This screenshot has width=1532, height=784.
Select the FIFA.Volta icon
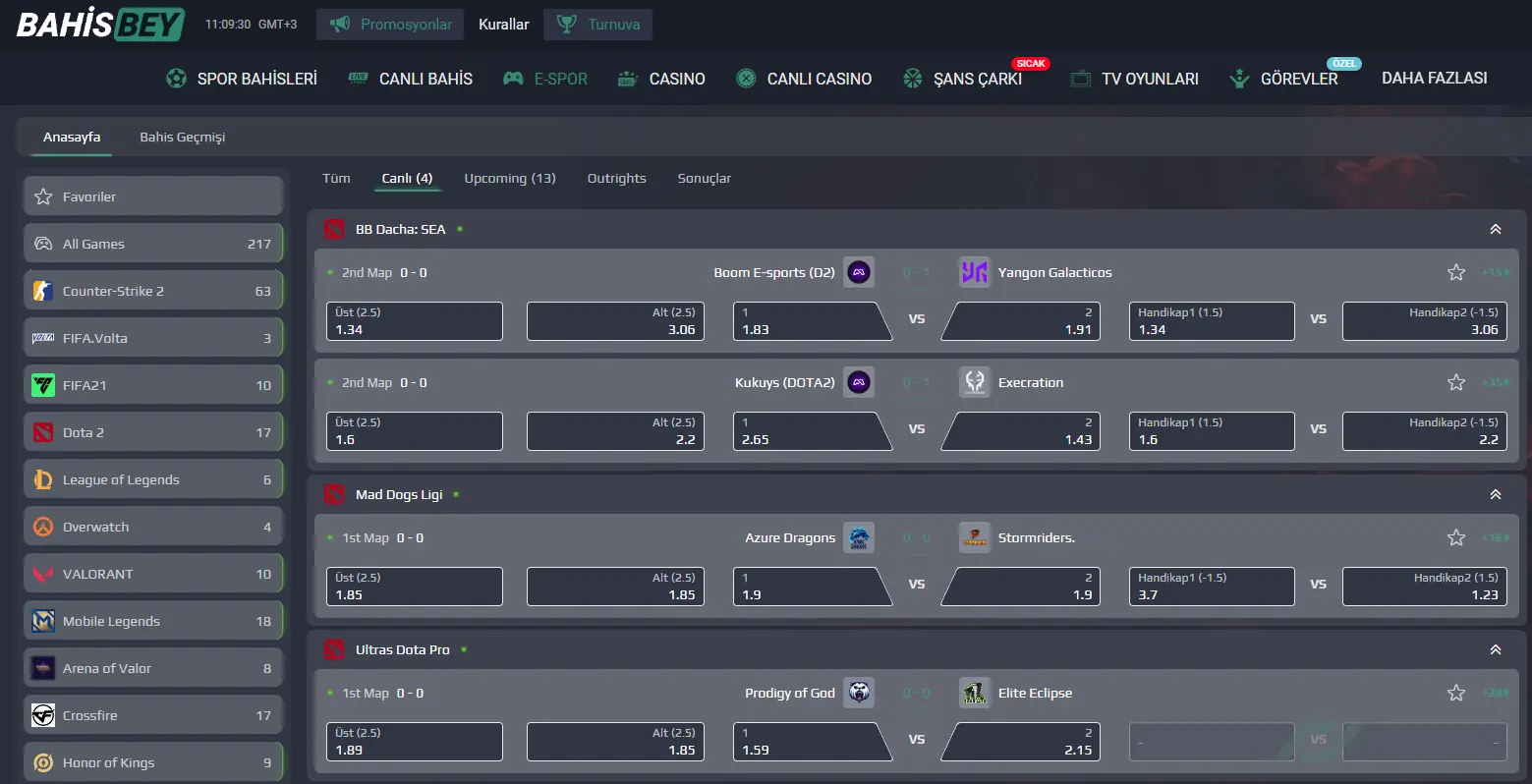click(x=43, y=338)
